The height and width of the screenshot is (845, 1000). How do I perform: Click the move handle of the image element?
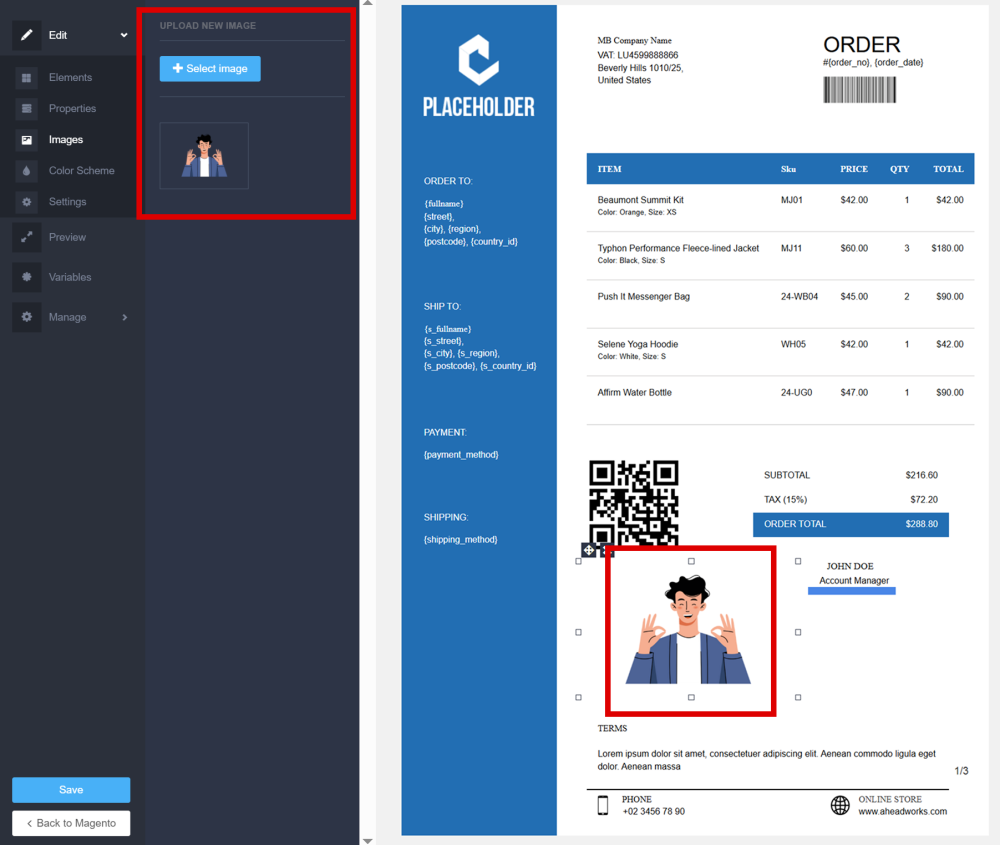588,550
